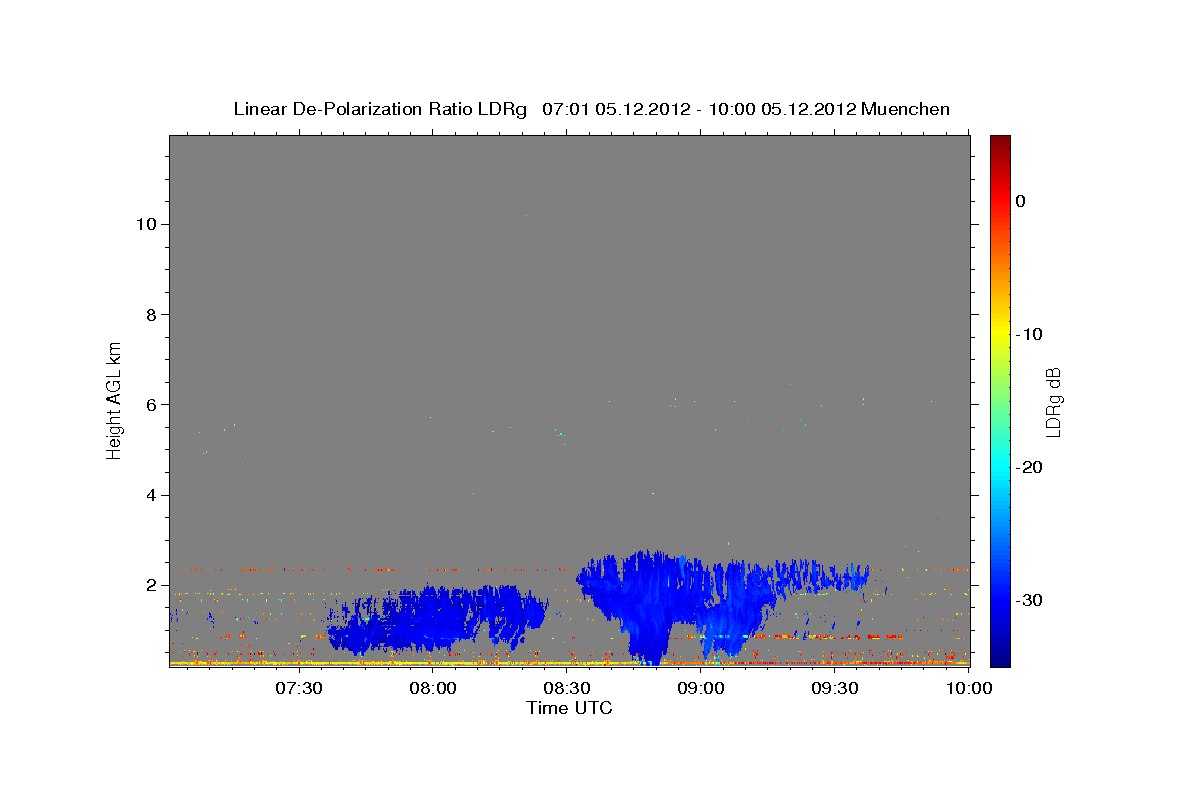The height and width of the screenshot is (800, 1200).
Task: Click the colorbar value label -20
Action: coord(1031,467)
